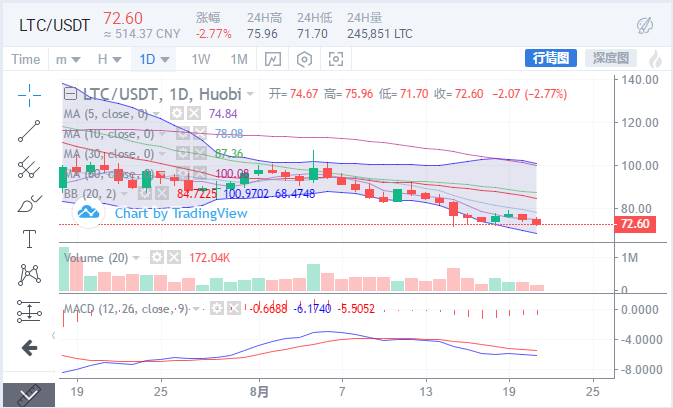Screen dimensions: 673x408
Task: Open settings gear for MA 10 indicator
Action: click(x=183, y=133)
